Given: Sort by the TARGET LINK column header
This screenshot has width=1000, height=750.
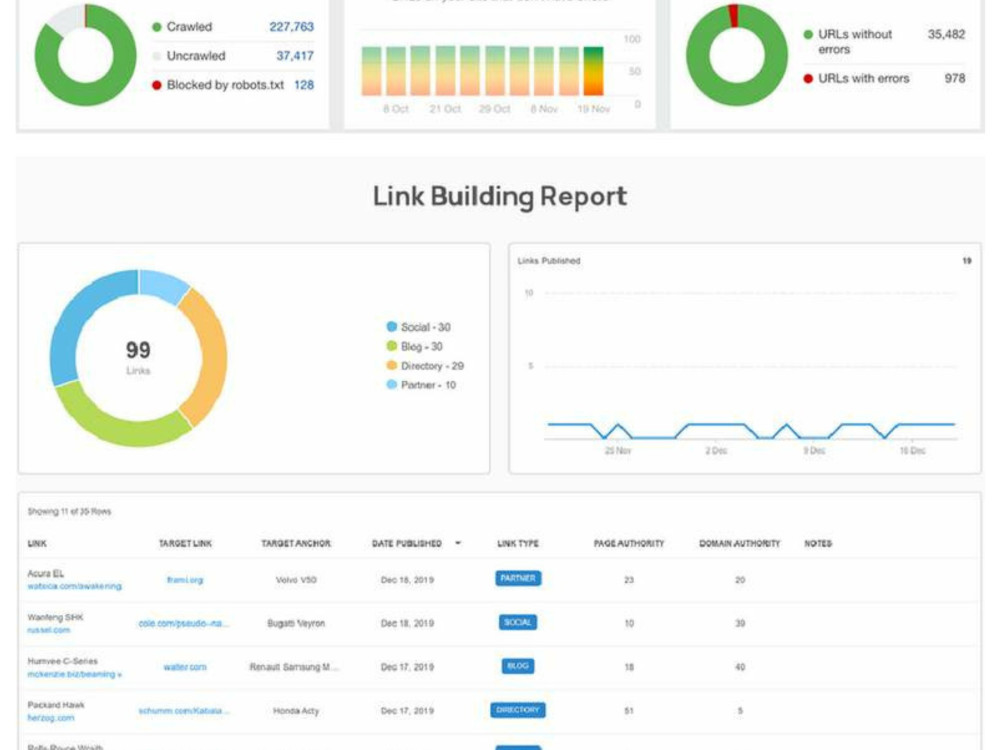Looking at the screenshot, I should [185, 543].
